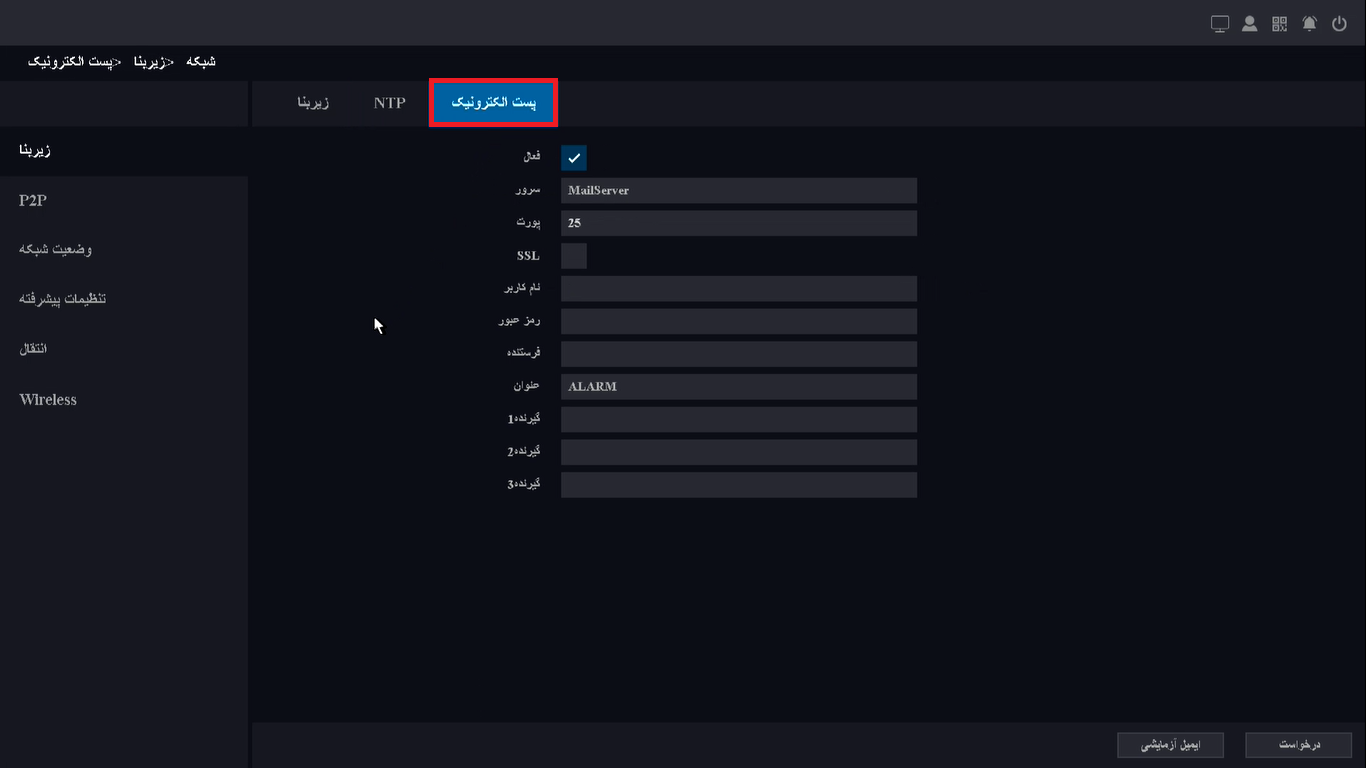Screen dimensions: 1366x768
Task: Click the رمز عبور password field
Action: click(739, 321)
